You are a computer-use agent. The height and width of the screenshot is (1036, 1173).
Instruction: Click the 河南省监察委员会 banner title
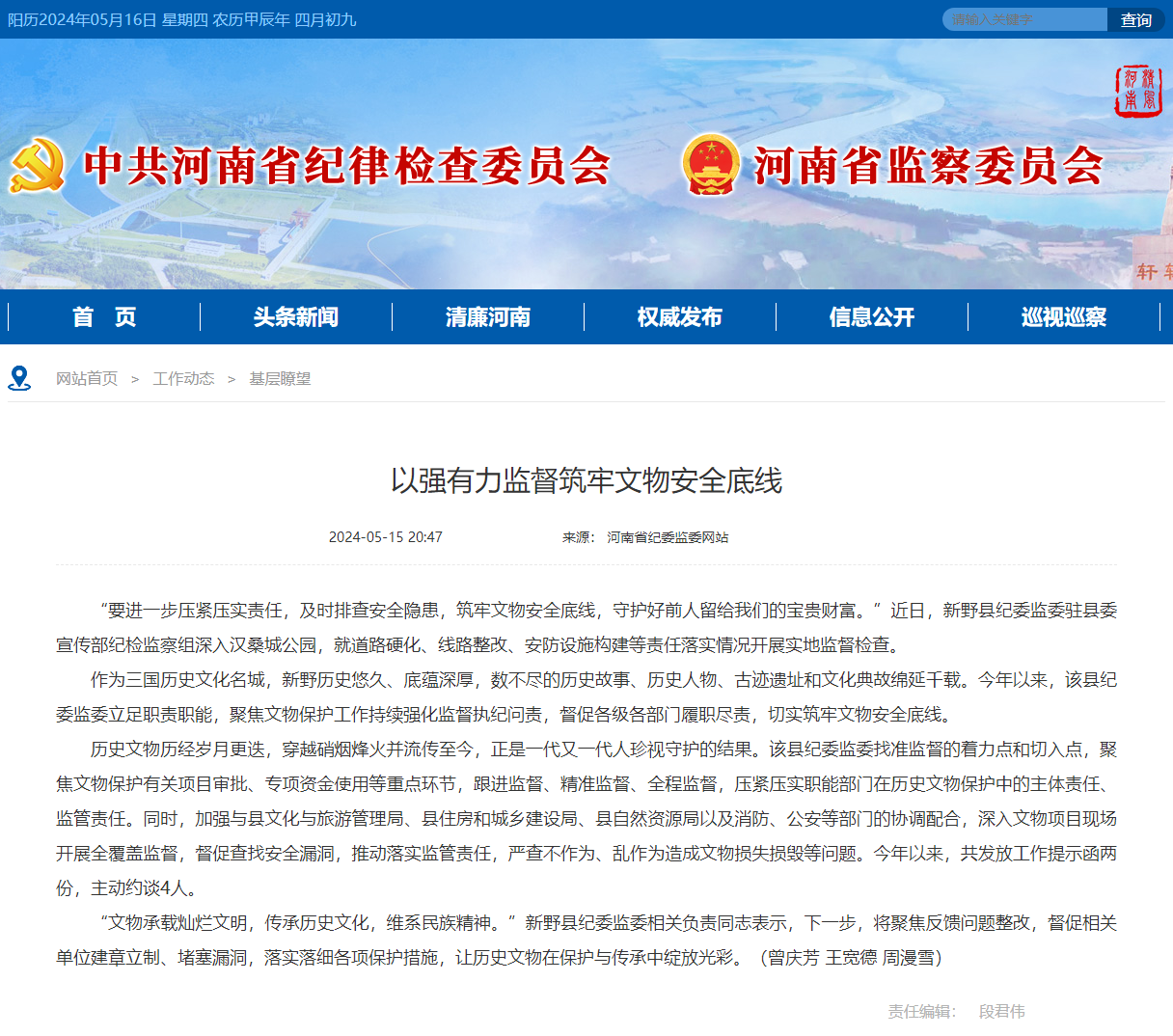click(x=928, y=166)
